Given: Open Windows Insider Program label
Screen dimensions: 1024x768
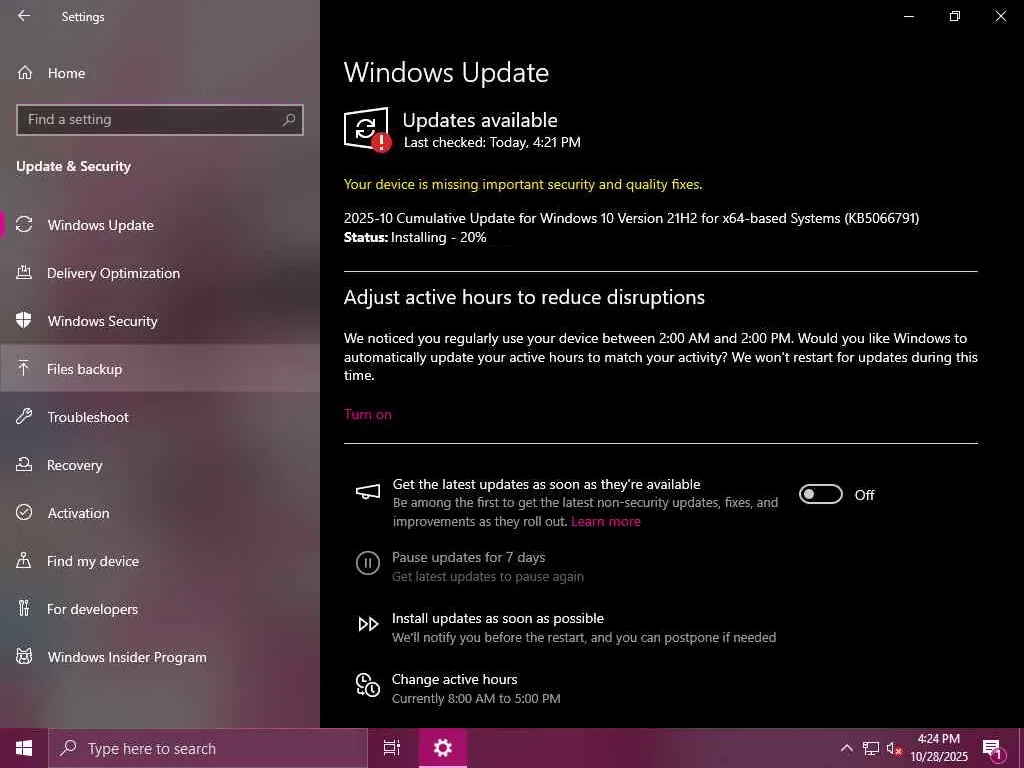Looking at the screenshot, I should [127, 657].
